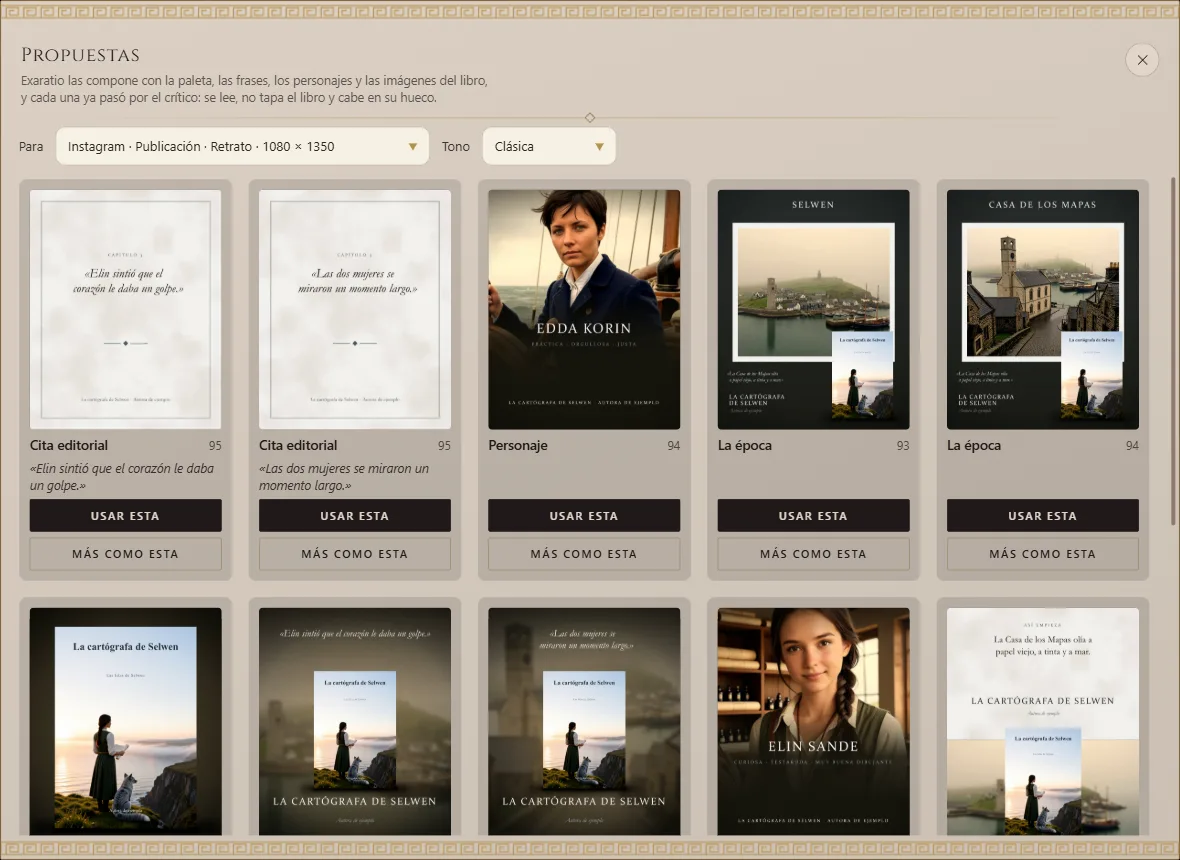Select the «Elin sintió que el corazón» quote preview
This screenshot has height=860, width=1180.
(x=126, y=309)
